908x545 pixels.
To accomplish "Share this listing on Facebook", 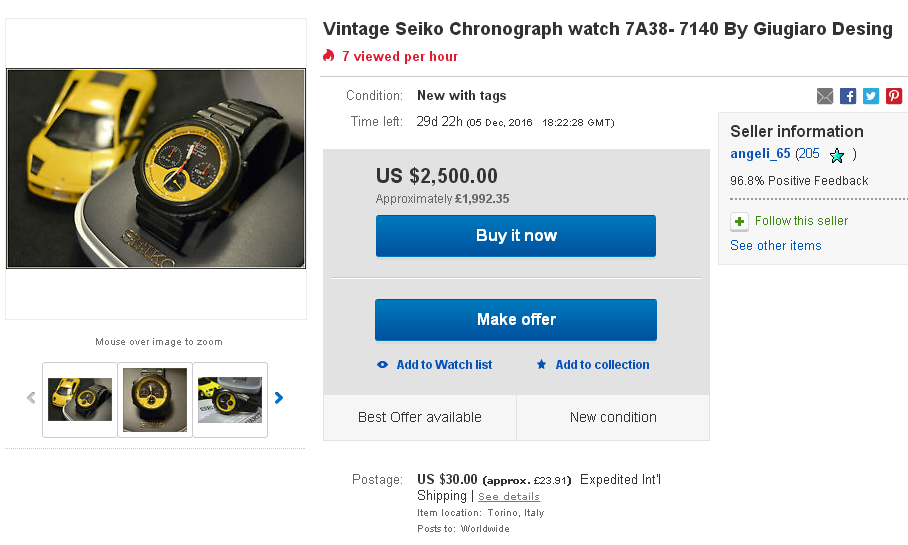I will [x=848, y=96].
